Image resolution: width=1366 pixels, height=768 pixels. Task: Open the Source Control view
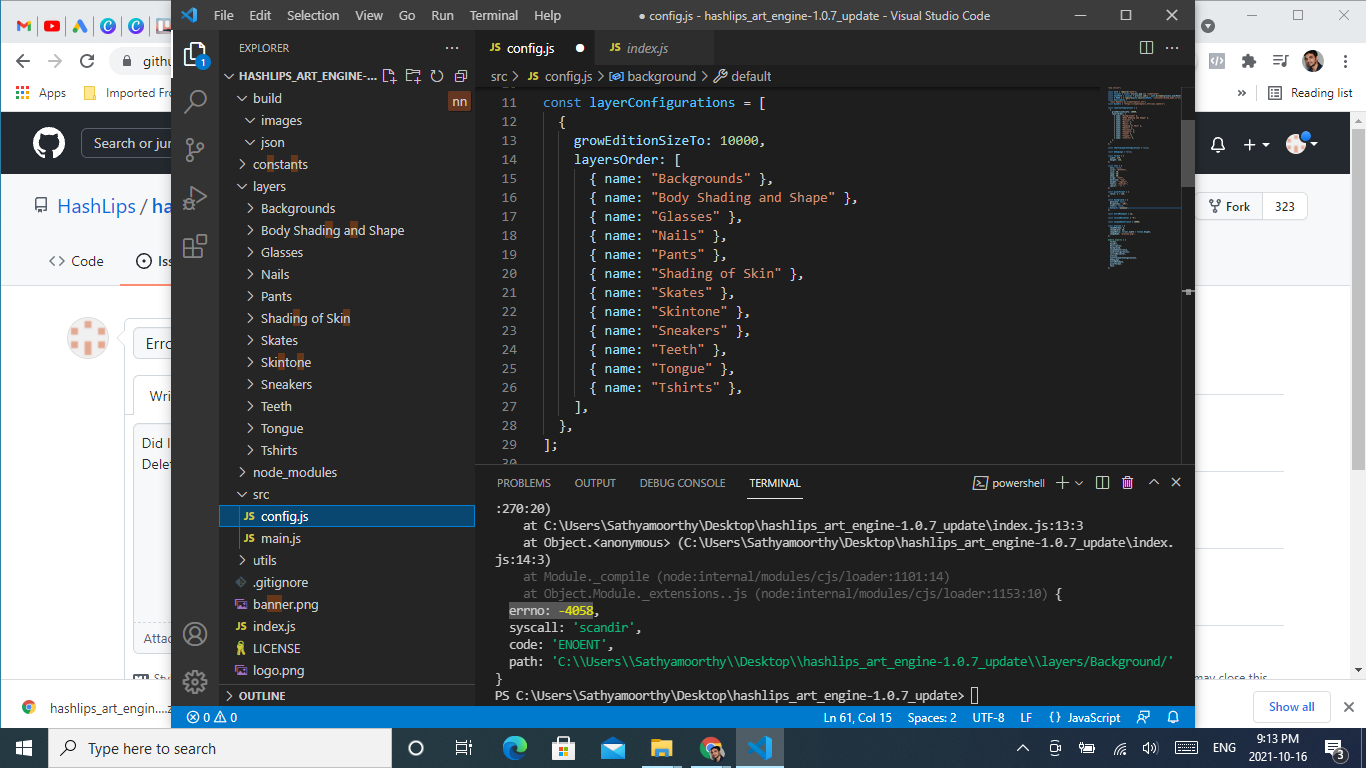click(196, 148)
